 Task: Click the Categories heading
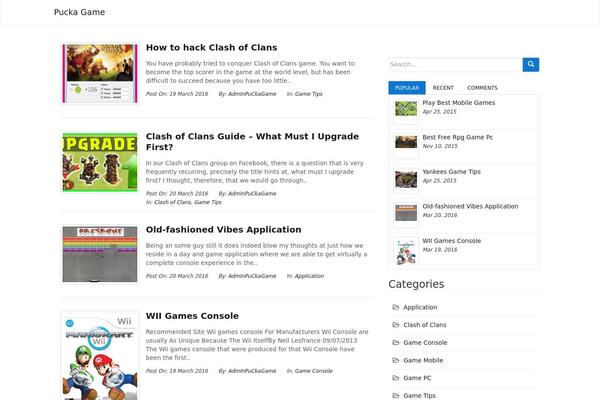416,284
